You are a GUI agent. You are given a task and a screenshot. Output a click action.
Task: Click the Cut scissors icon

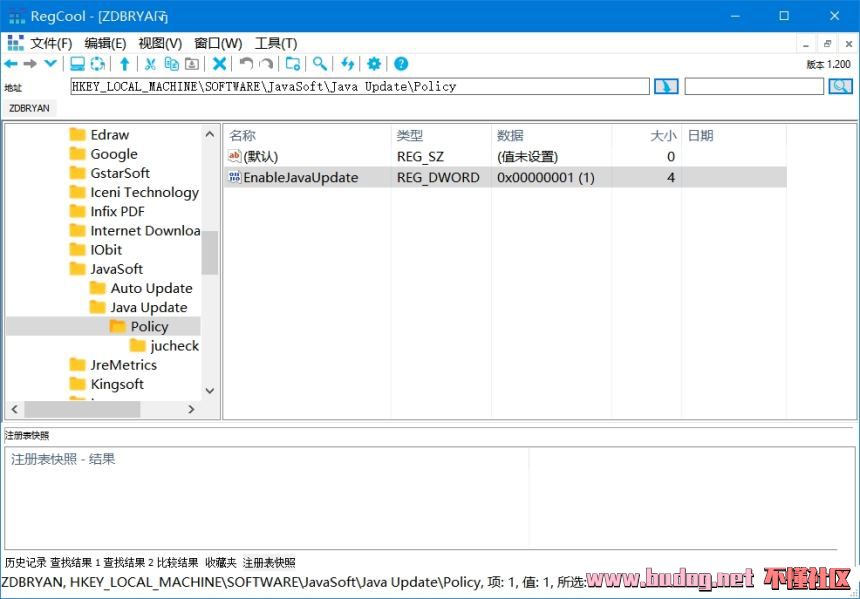coord(150,64)
